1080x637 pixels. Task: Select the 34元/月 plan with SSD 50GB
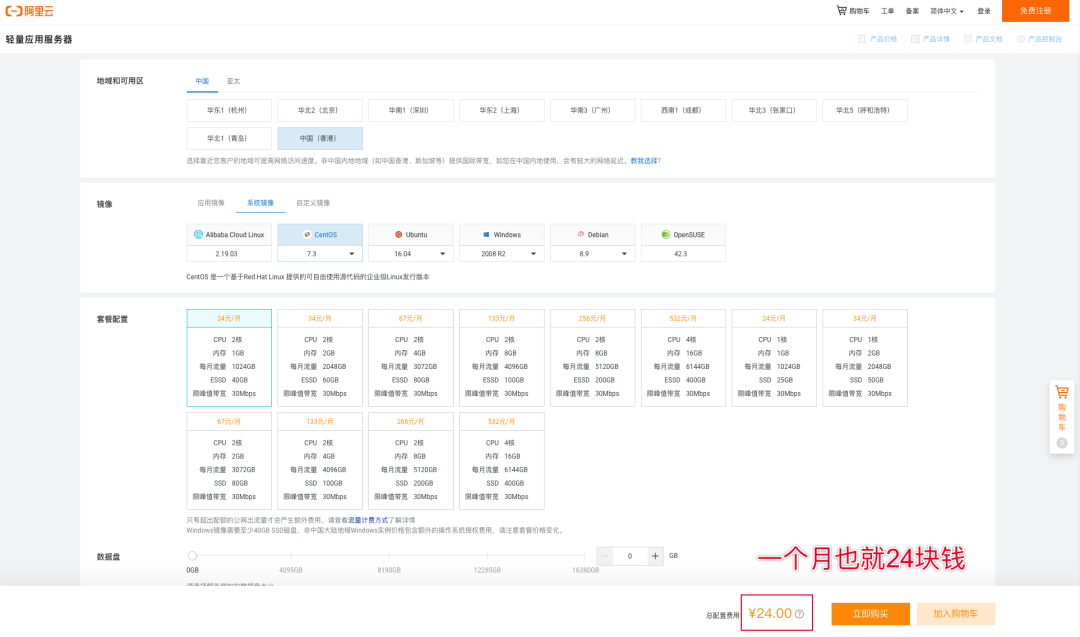tap(865, 357)
